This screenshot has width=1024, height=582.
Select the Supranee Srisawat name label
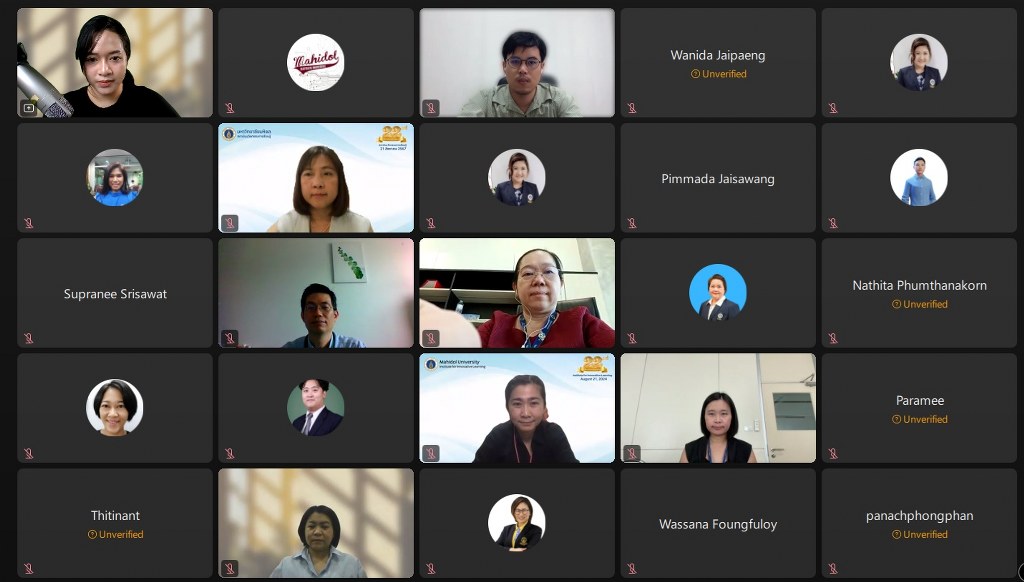pyautogui.click(x=115, y=294)
